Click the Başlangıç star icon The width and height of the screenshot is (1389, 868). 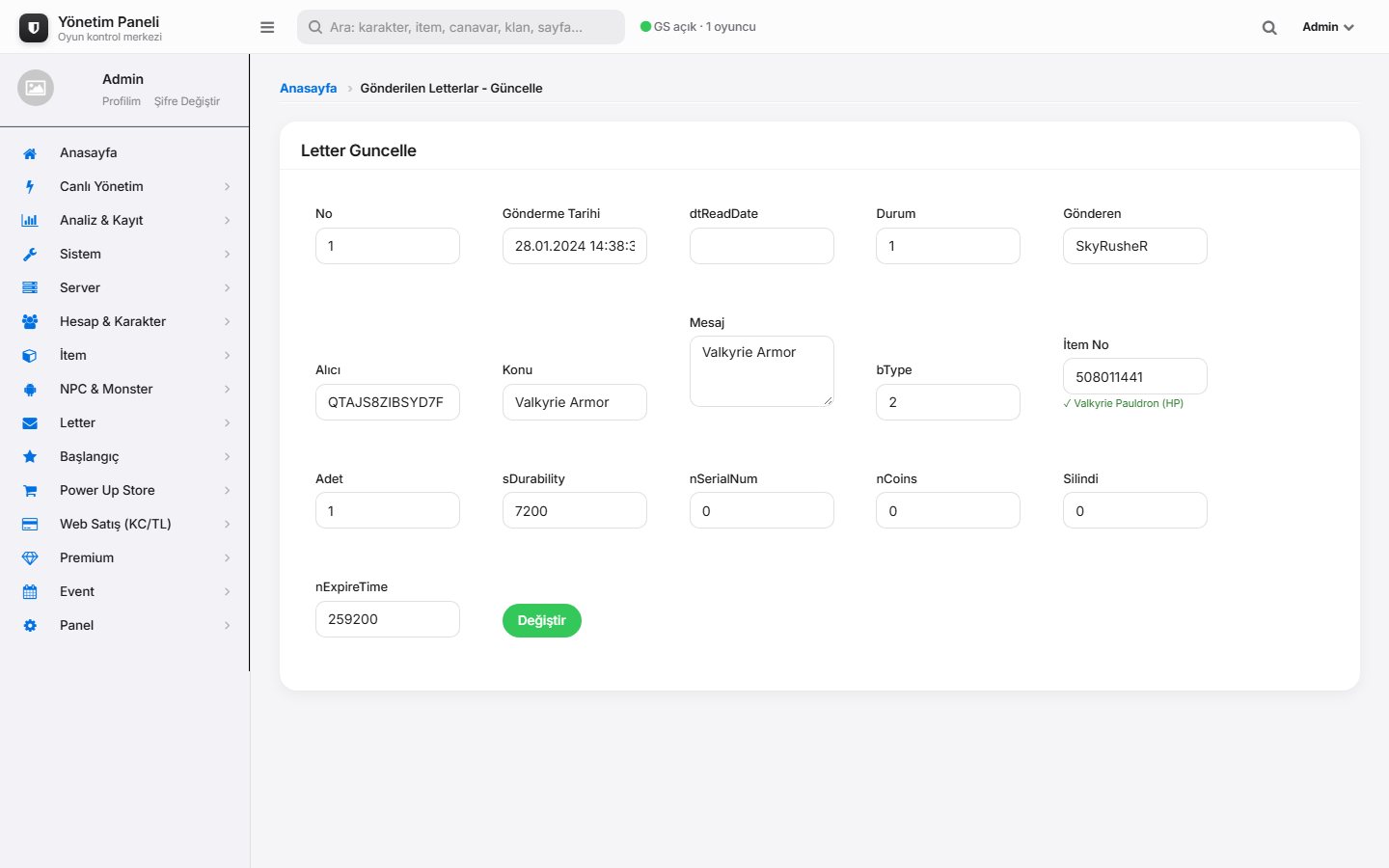[x=30, y=457]
